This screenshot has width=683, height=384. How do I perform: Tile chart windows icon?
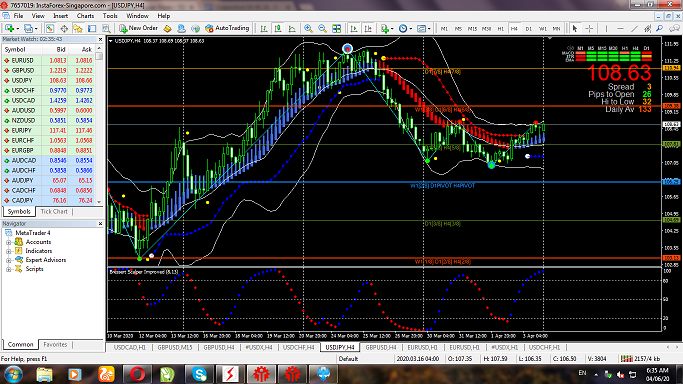[x=336, y=28]
